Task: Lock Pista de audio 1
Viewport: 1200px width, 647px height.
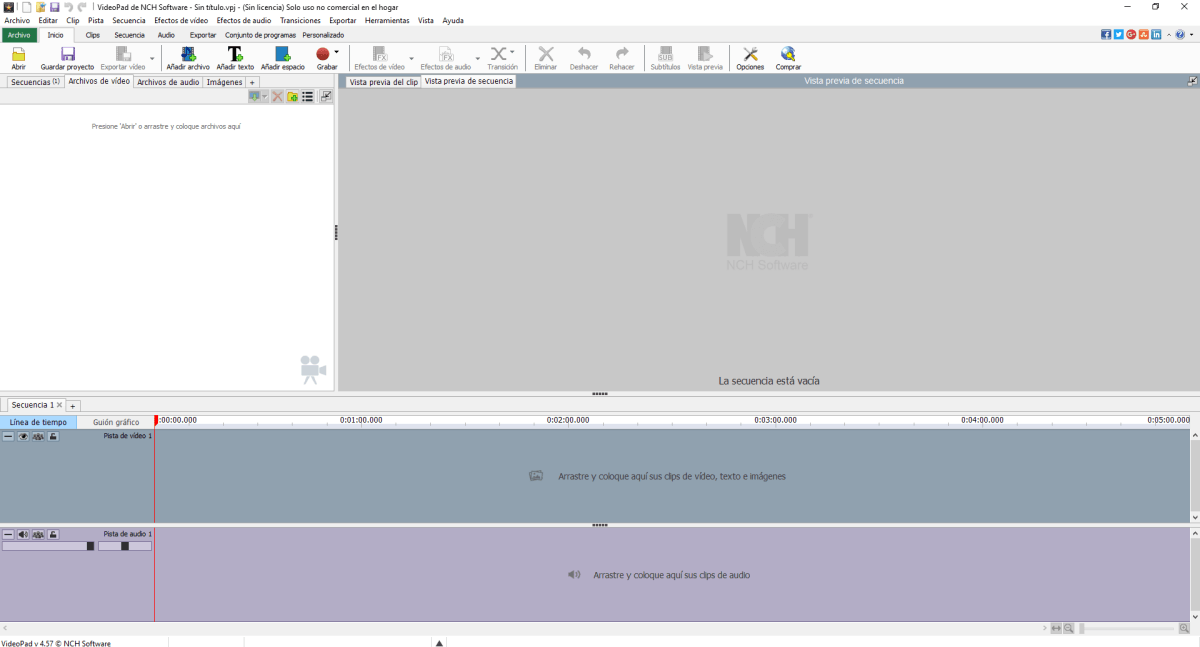Action: 53,535
